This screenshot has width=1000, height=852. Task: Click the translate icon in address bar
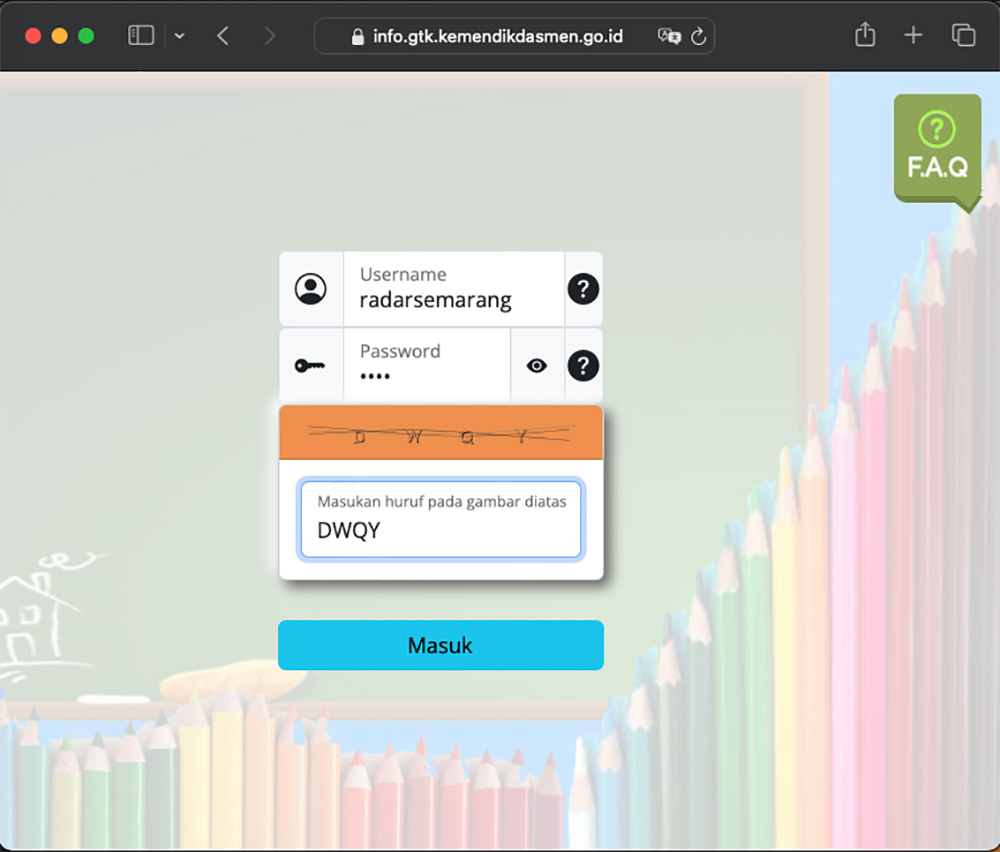[669, 36]
